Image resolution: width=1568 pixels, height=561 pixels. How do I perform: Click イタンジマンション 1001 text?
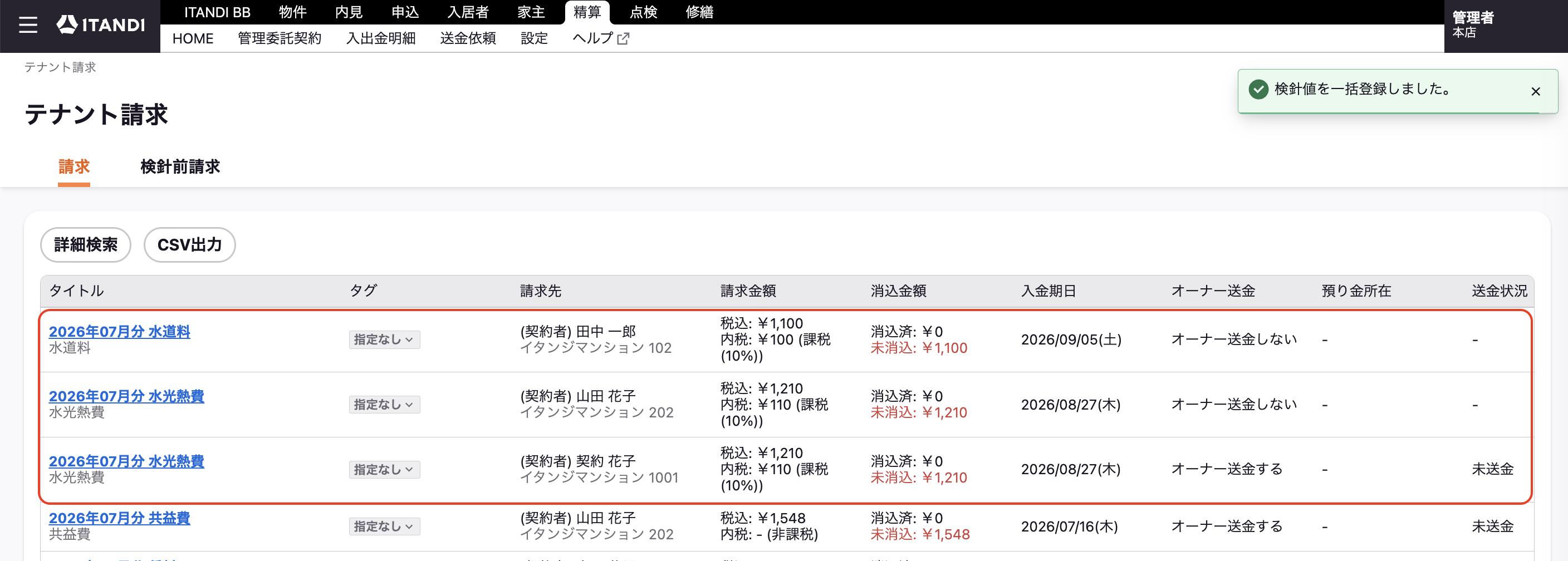tap(599, 478)
